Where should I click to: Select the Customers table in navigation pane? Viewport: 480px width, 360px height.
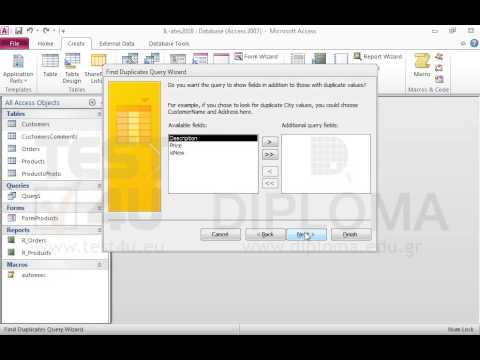(35, 124)
